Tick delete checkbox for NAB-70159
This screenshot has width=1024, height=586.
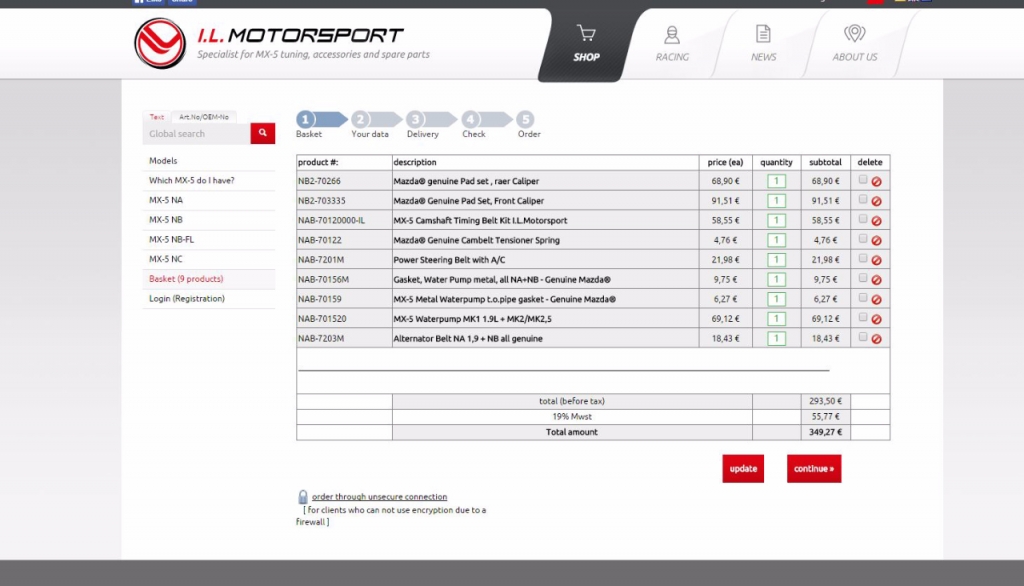click(863, 297)
